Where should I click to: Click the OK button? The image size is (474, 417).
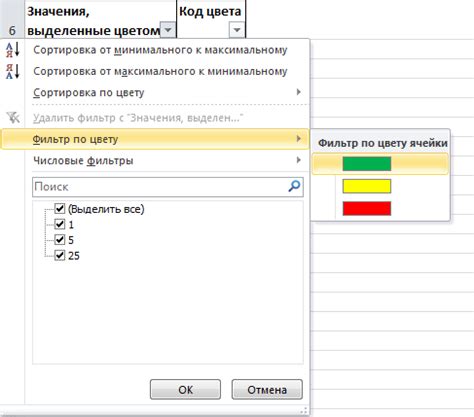click(x=185, y=389)
